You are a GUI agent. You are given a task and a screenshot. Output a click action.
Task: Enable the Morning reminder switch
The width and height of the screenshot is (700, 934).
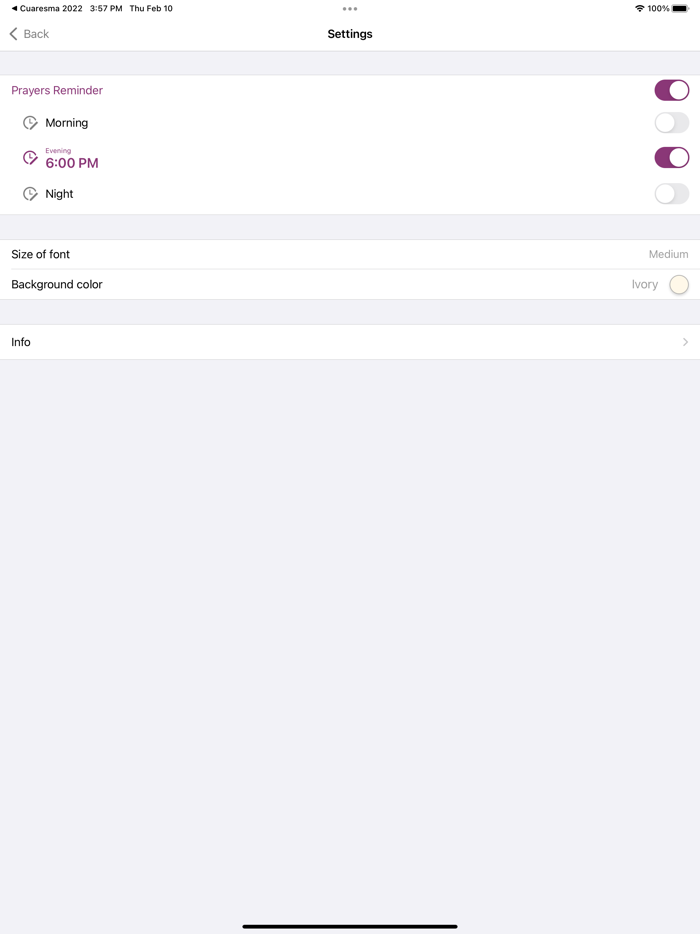(671, 123)
